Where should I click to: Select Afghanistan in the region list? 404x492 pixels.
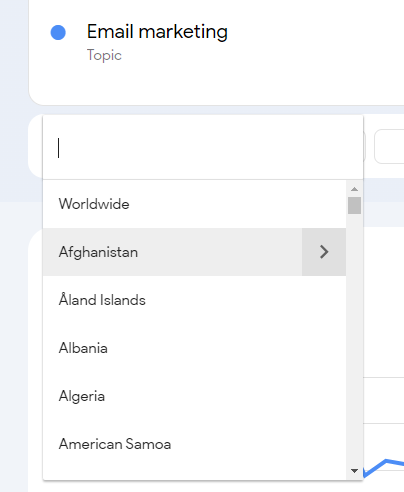pyautogui.click(x=172, y=252)
